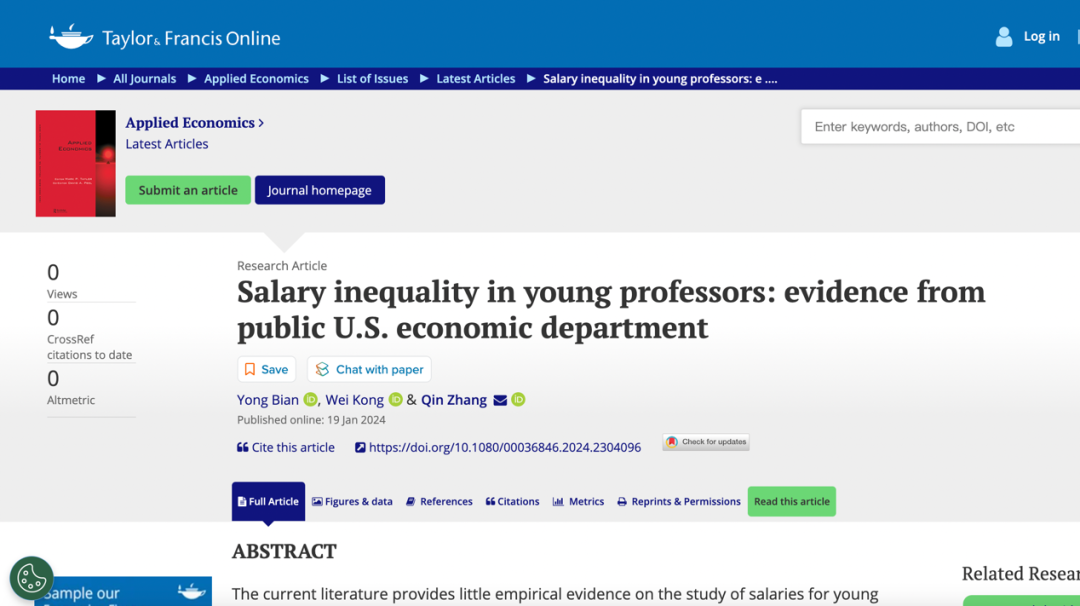Viewport: 1080px width, 606px height.
Task: Open Chat with paper
Action: pos(369,369)
